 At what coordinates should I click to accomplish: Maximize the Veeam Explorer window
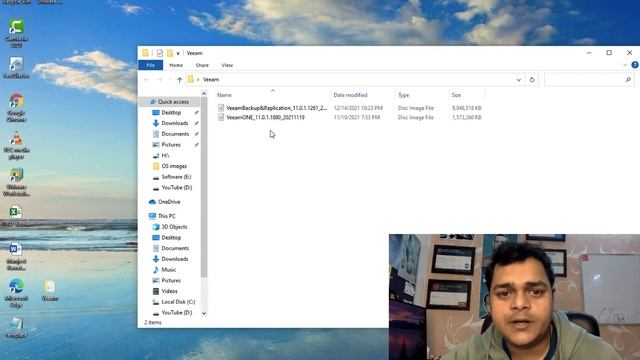(609, 53)
